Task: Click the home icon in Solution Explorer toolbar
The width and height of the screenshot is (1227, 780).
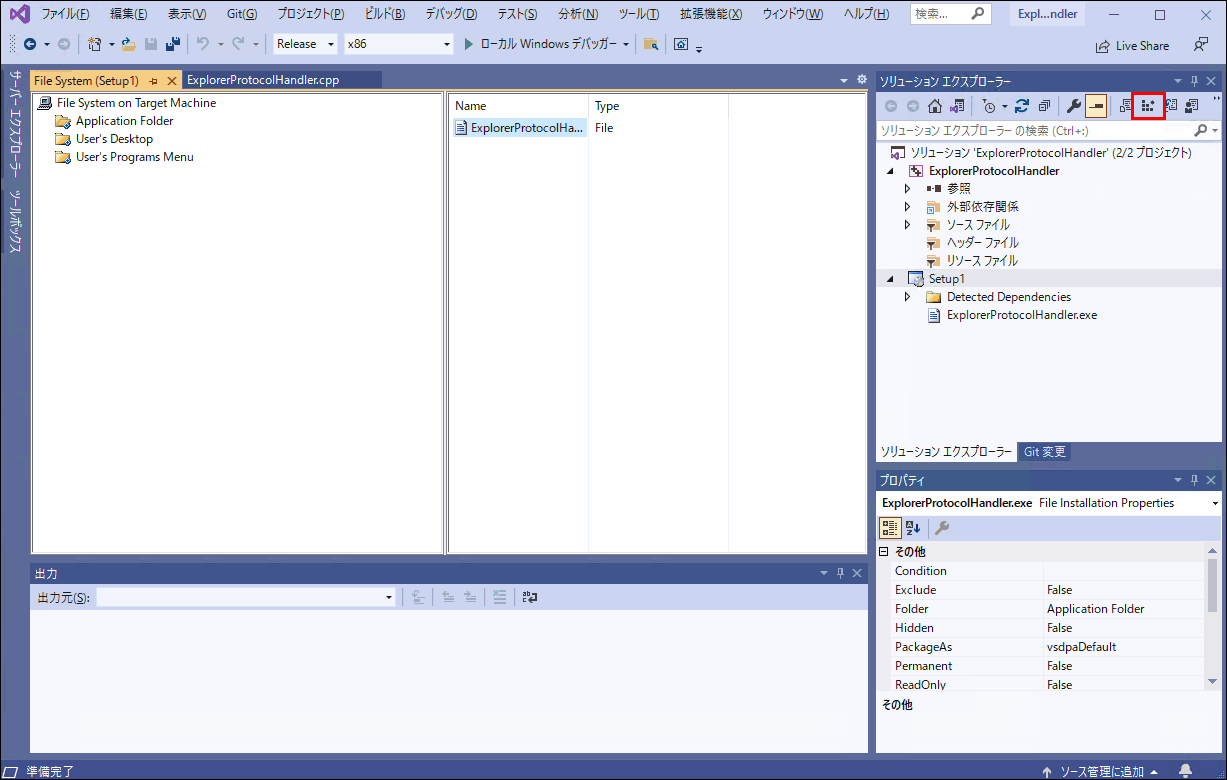Action: [935, 105]
